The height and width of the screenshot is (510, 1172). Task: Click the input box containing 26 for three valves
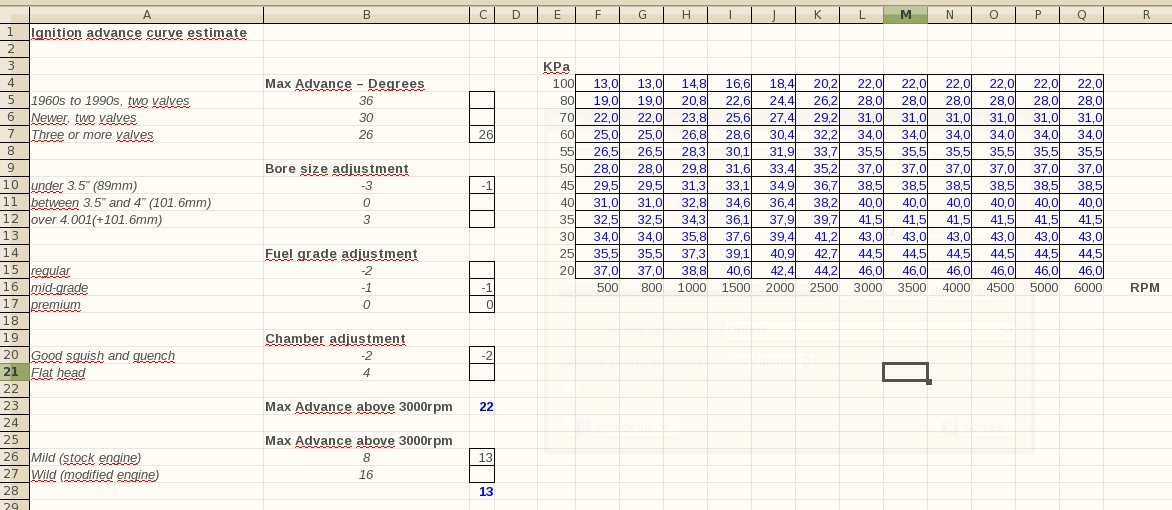pyautogui.click(x=482, y=135)
